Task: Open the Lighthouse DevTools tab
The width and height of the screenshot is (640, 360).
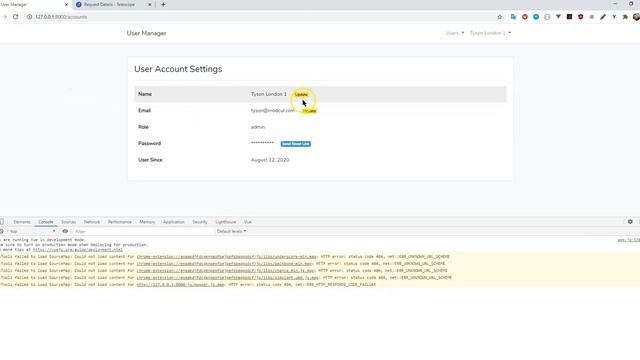Action: (226, 222)
